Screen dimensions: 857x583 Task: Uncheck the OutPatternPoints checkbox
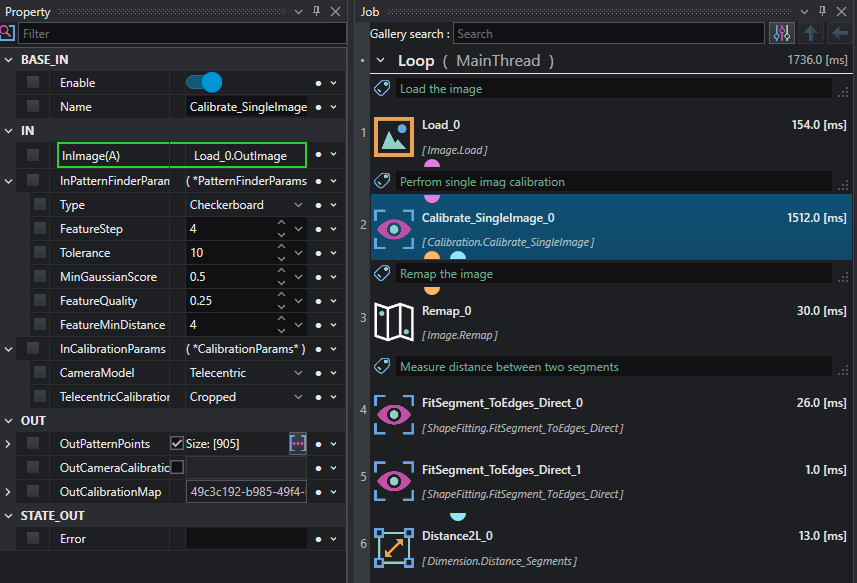tap(177, 443)
